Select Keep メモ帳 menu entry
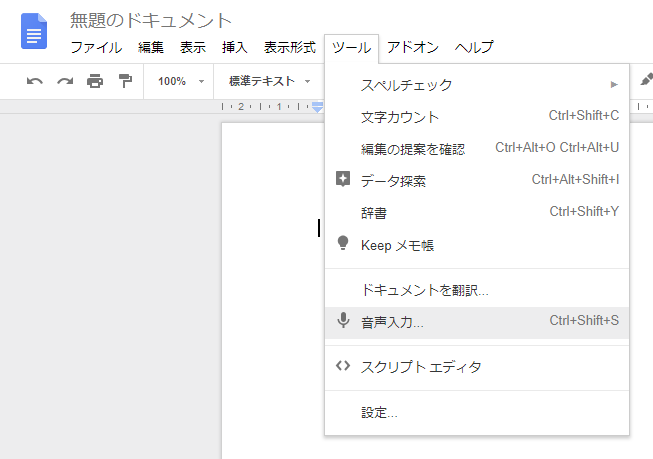 pos(477,245)
